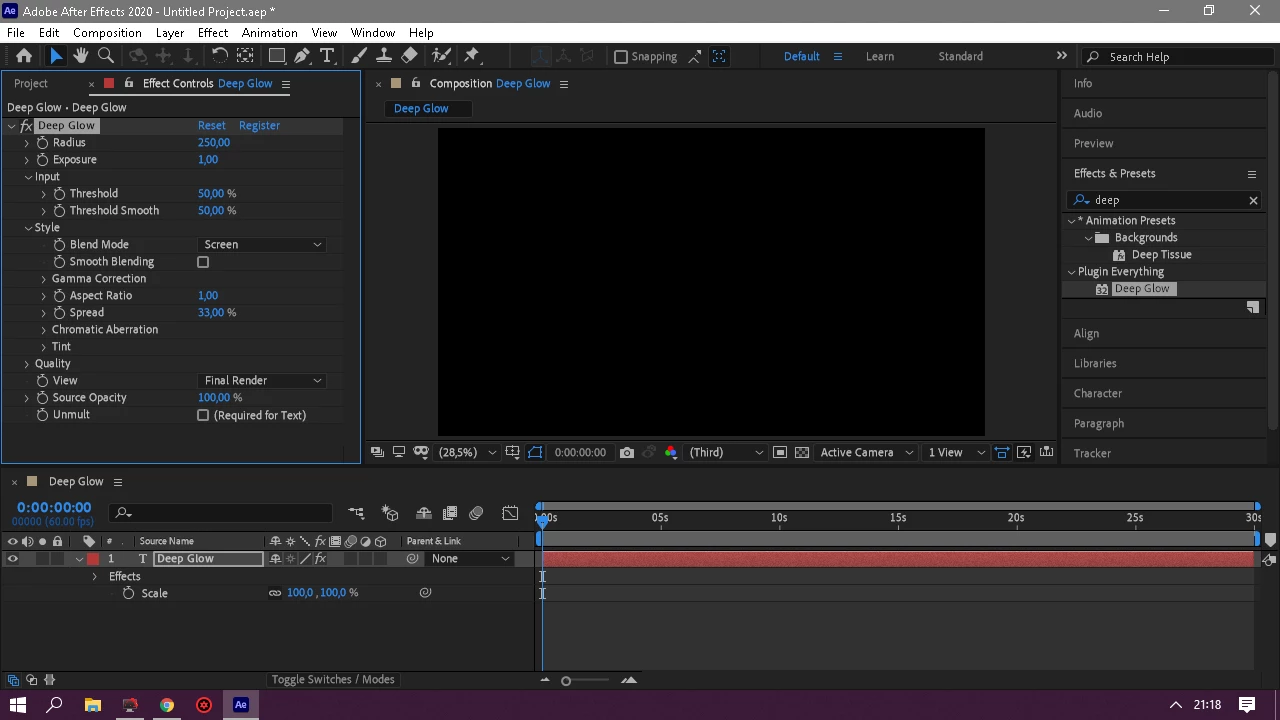Image resolution: width=1280 pixels, height=720 pixels.
Task: Open the View Final Render dropdown
Action: [262, 381]
